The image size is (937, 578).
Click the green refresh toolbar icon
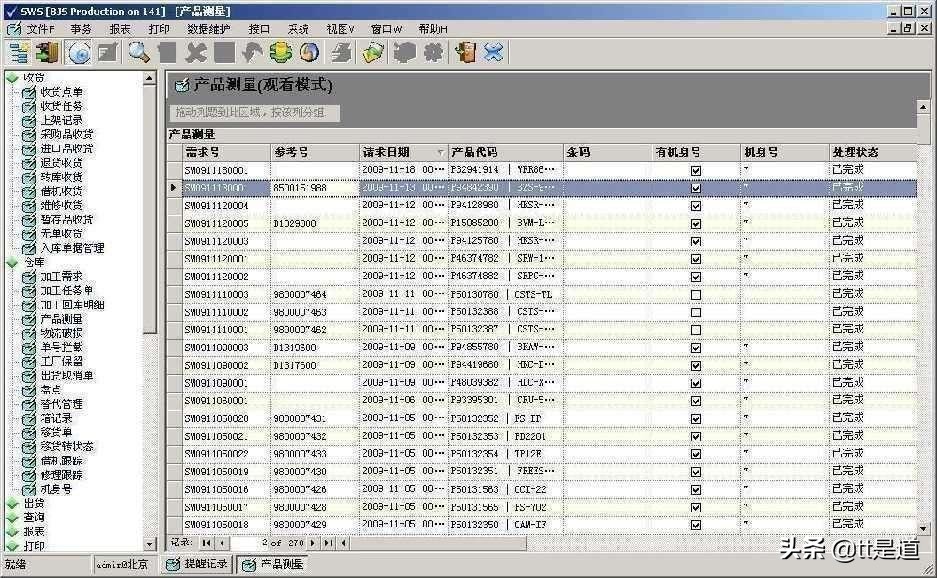click(x=280, y=53)
